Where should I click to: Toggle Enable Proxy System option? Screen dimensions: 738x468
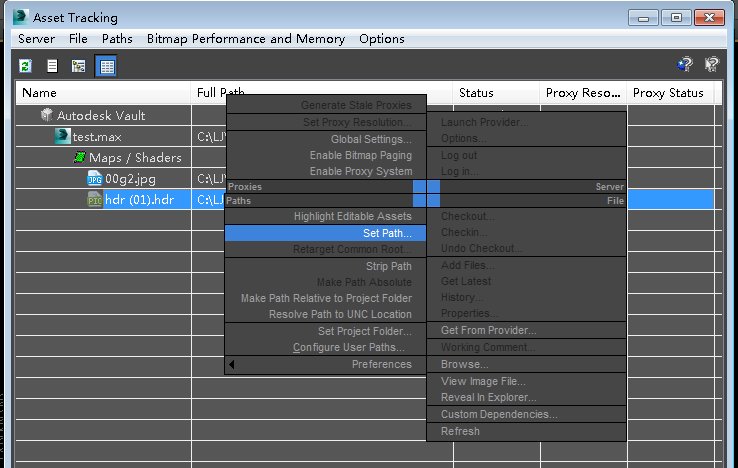pyautogui.click(x=361, y=171)
